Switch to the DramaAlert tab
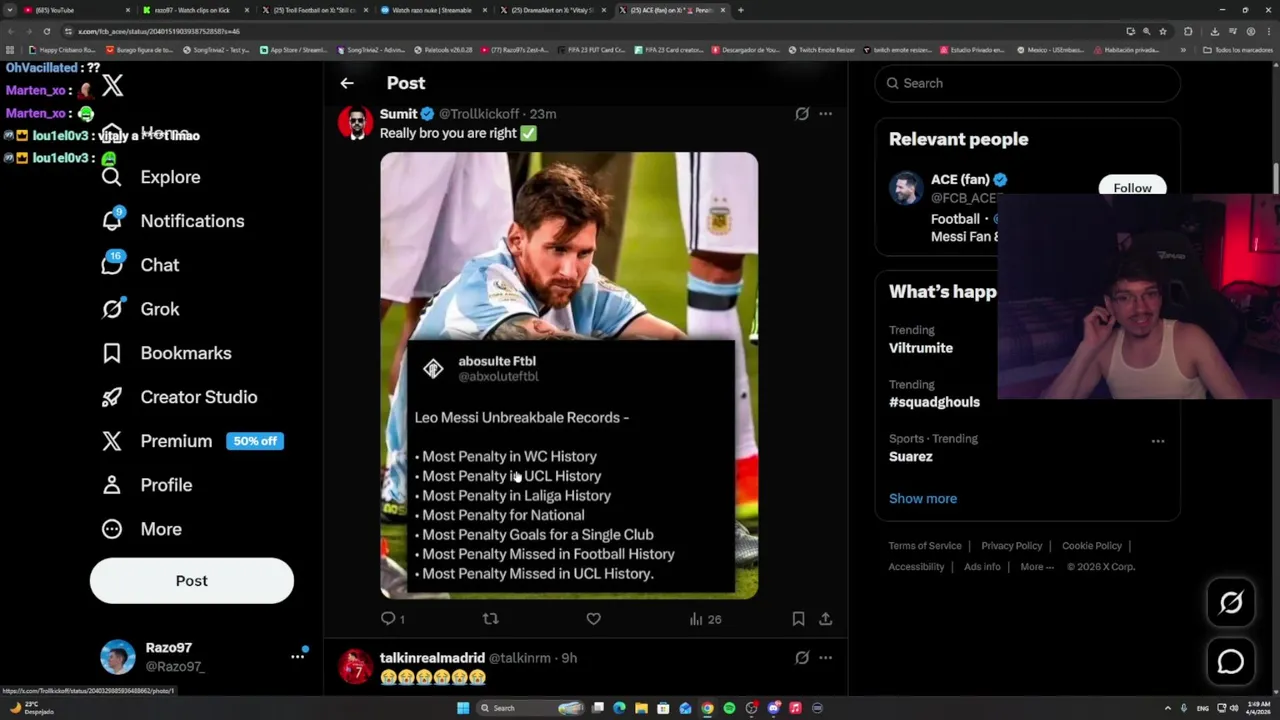 [x=553, y=10]
